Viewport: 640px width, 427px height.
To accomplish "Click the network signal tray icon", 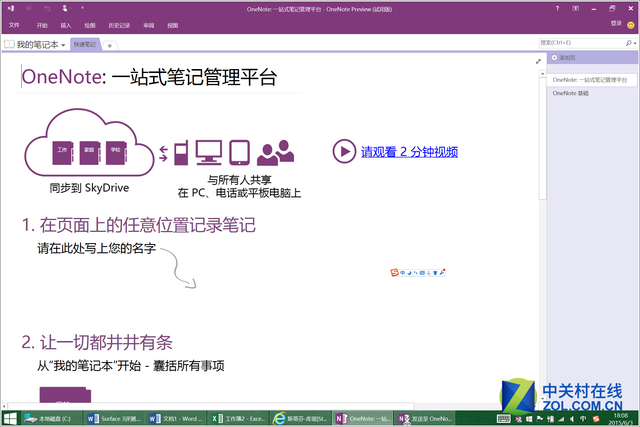I will coord(561,419).
